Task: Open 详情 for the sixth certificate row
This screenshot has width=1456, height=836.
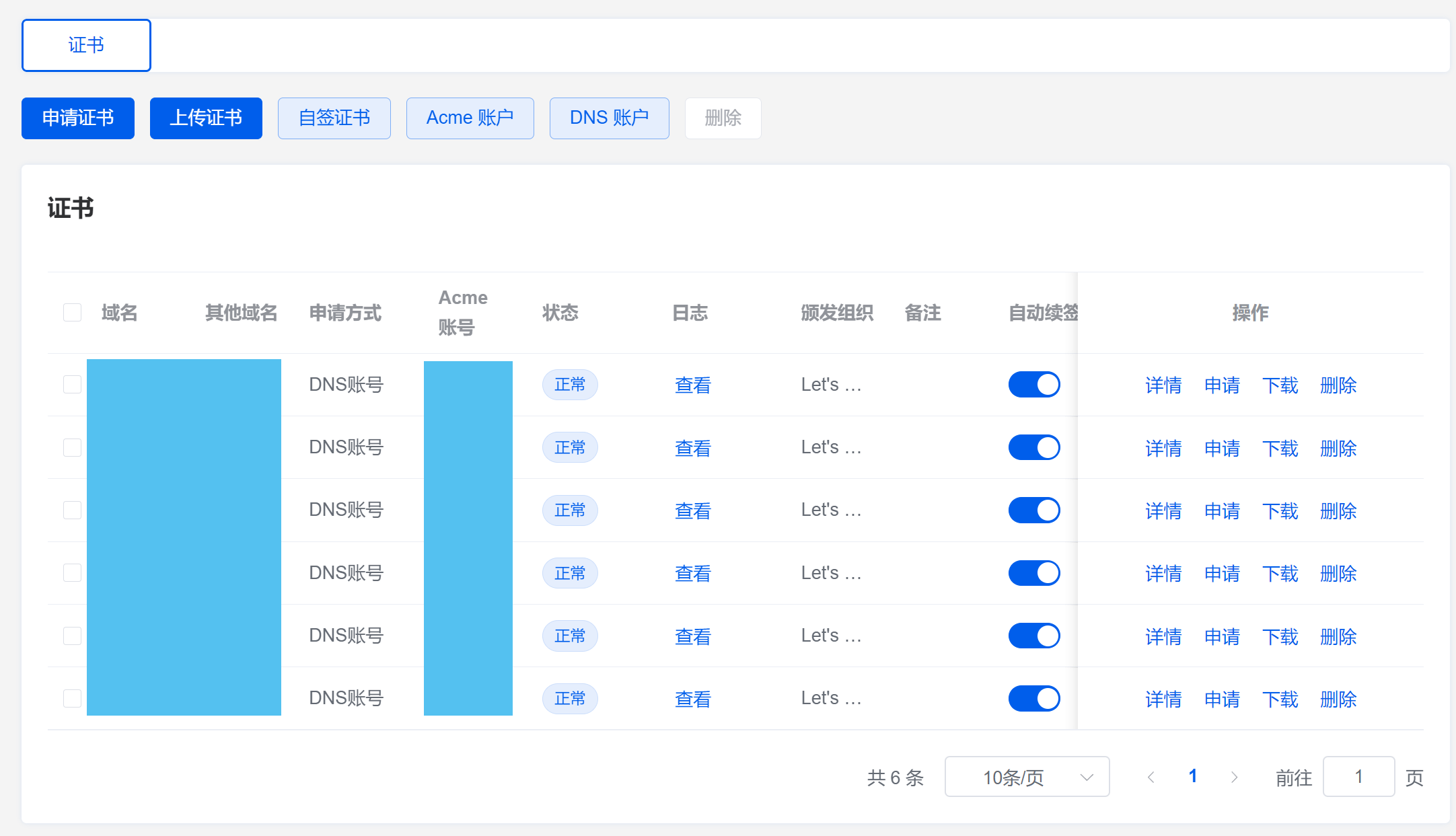Action: click(x=1163, y=699)
